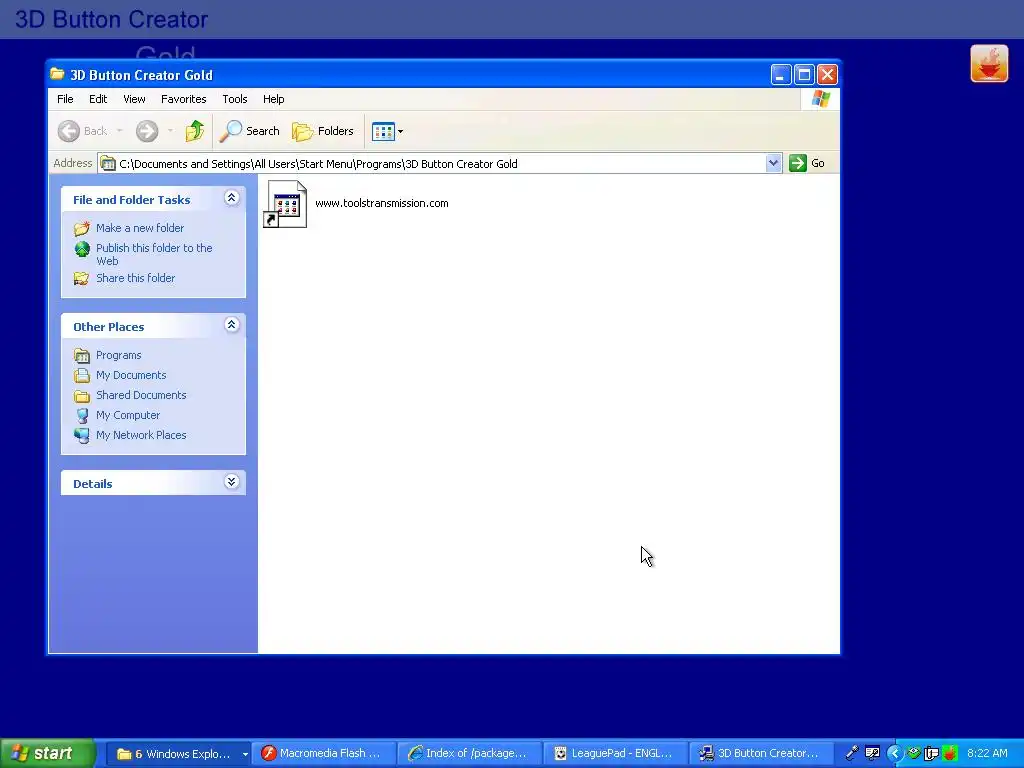
Task: Click the address bar path field
Action: 432,163
